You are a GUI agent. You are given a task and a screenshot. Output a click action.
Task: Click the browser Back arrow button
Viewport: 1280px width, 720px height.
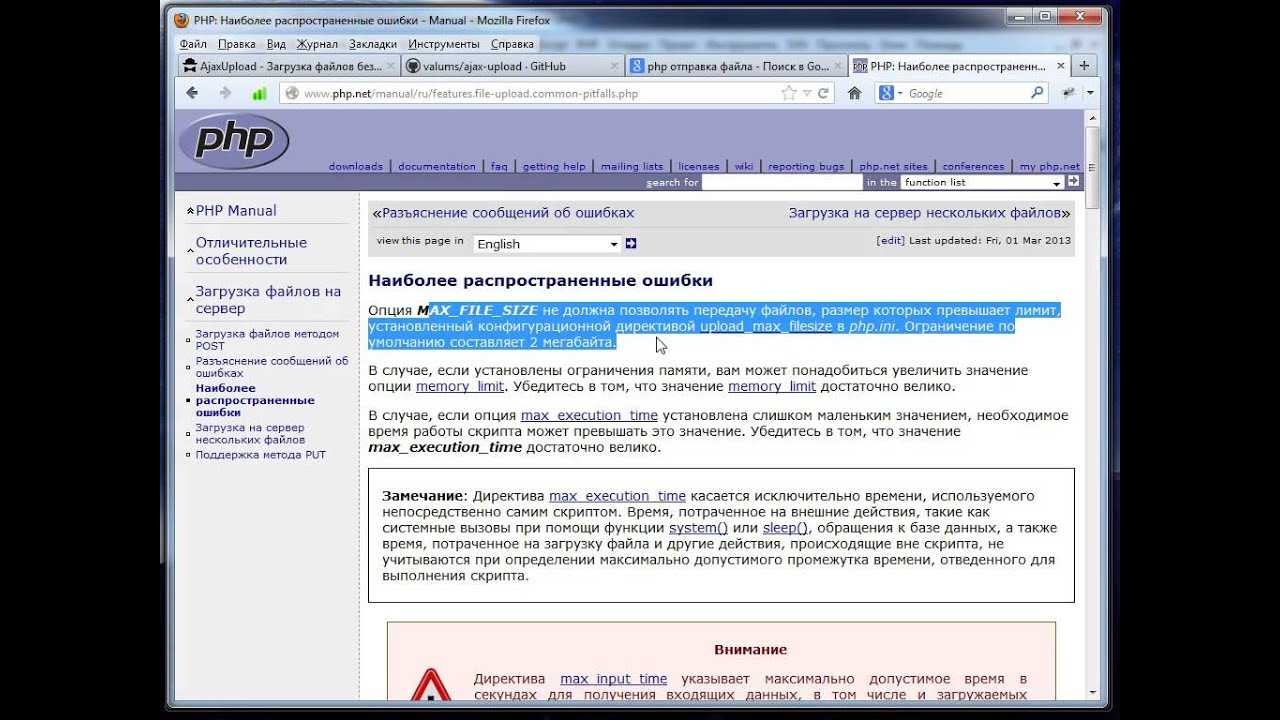coord(192,93)
